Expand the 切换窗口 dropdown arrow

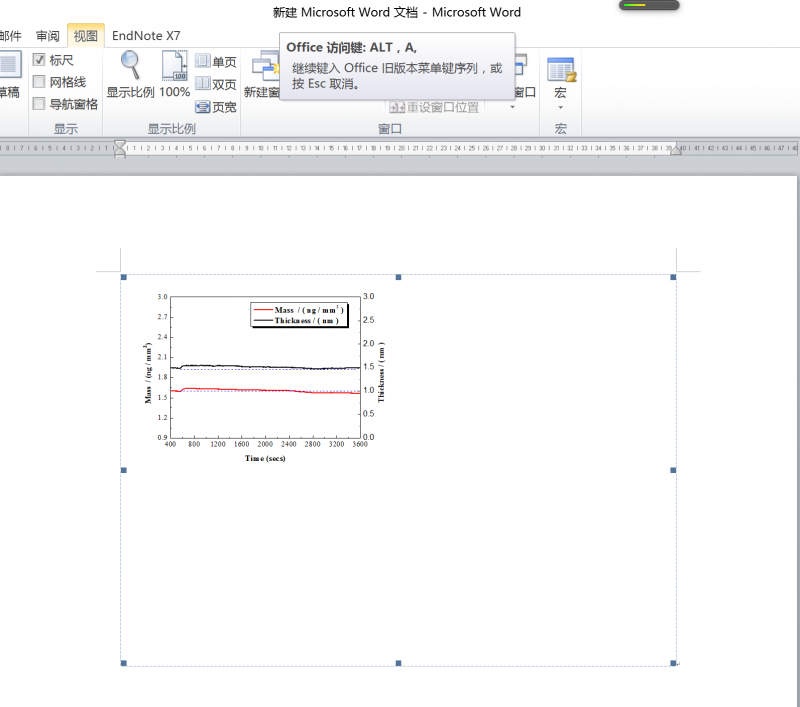512,107
